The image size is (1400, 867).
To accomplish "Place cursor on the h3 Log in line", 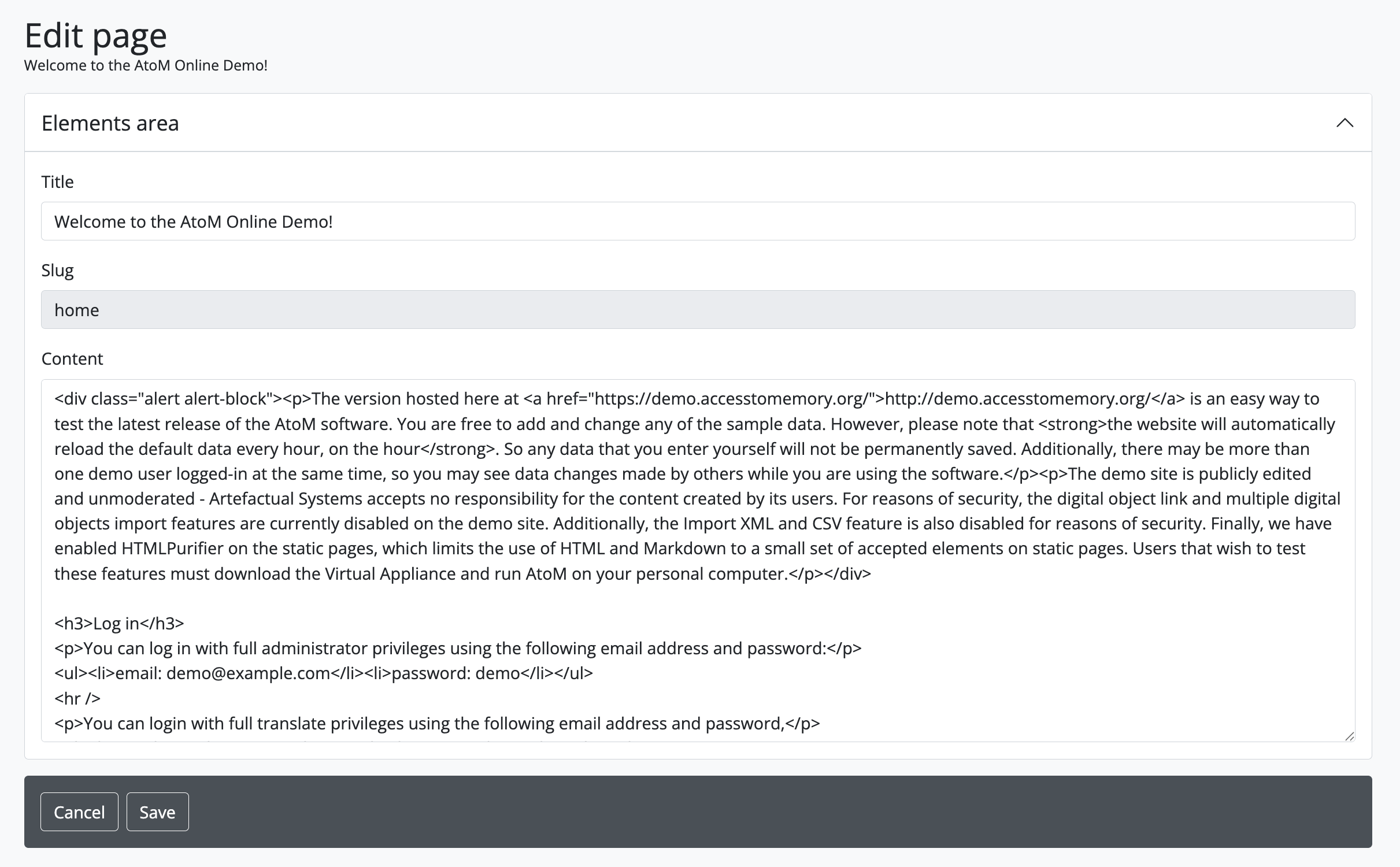I will point(119,624).
